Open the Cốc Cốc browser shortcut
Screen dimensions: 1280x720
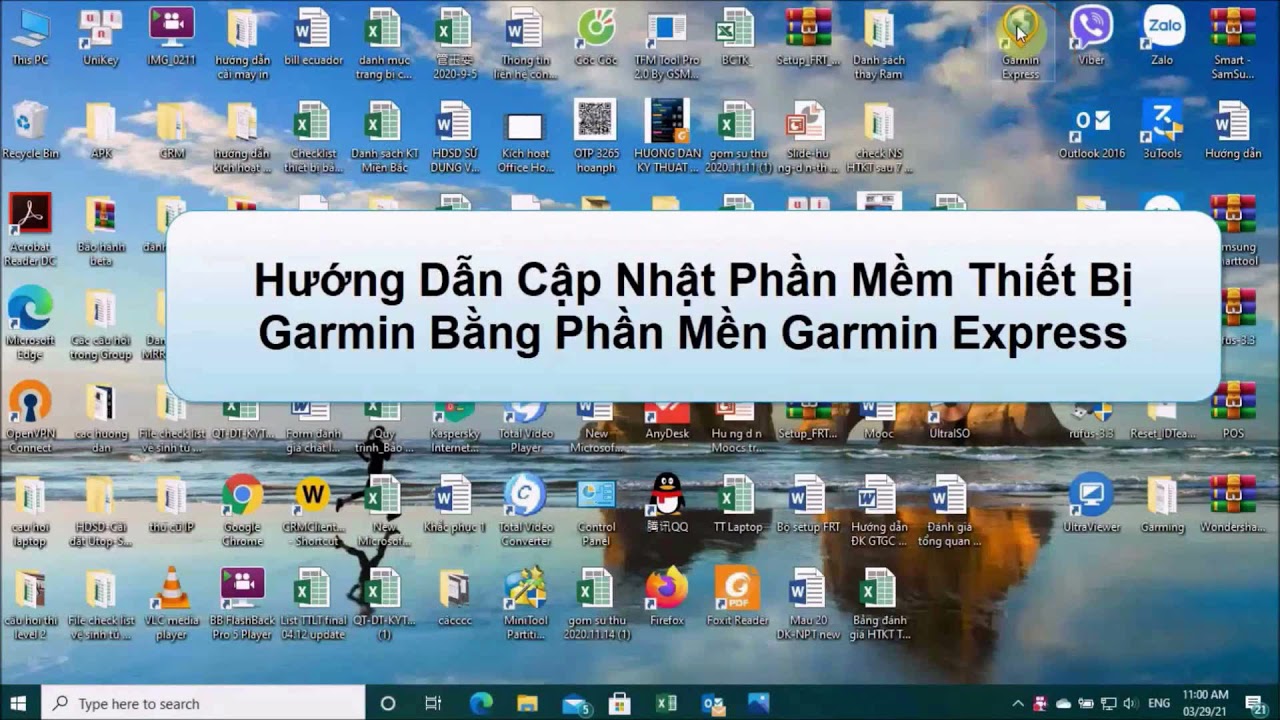596,37
